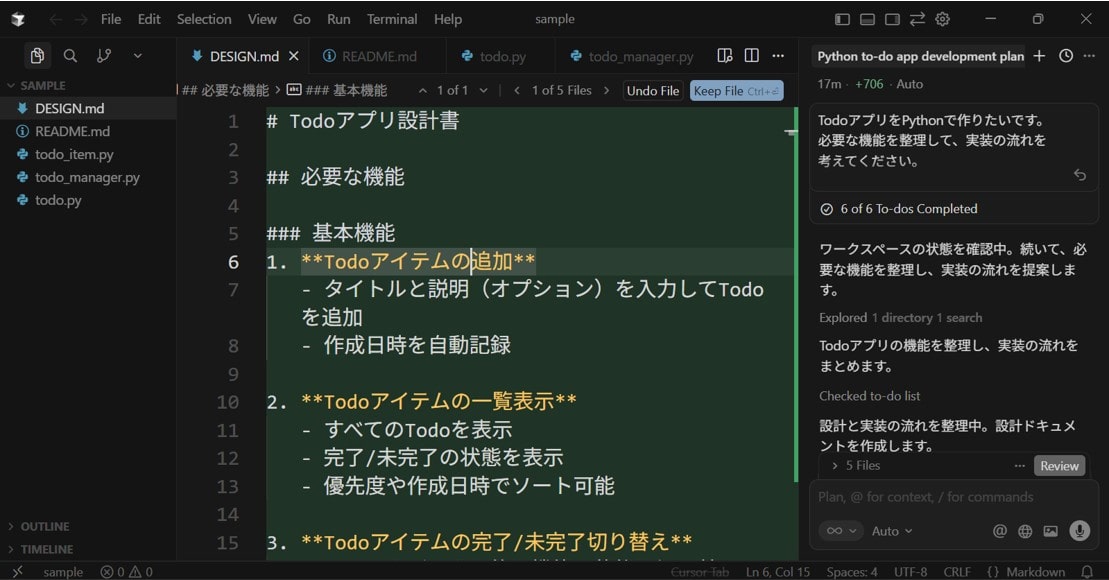Click the Undo File button
The image size is (1109, 580).
coord(653,91)
